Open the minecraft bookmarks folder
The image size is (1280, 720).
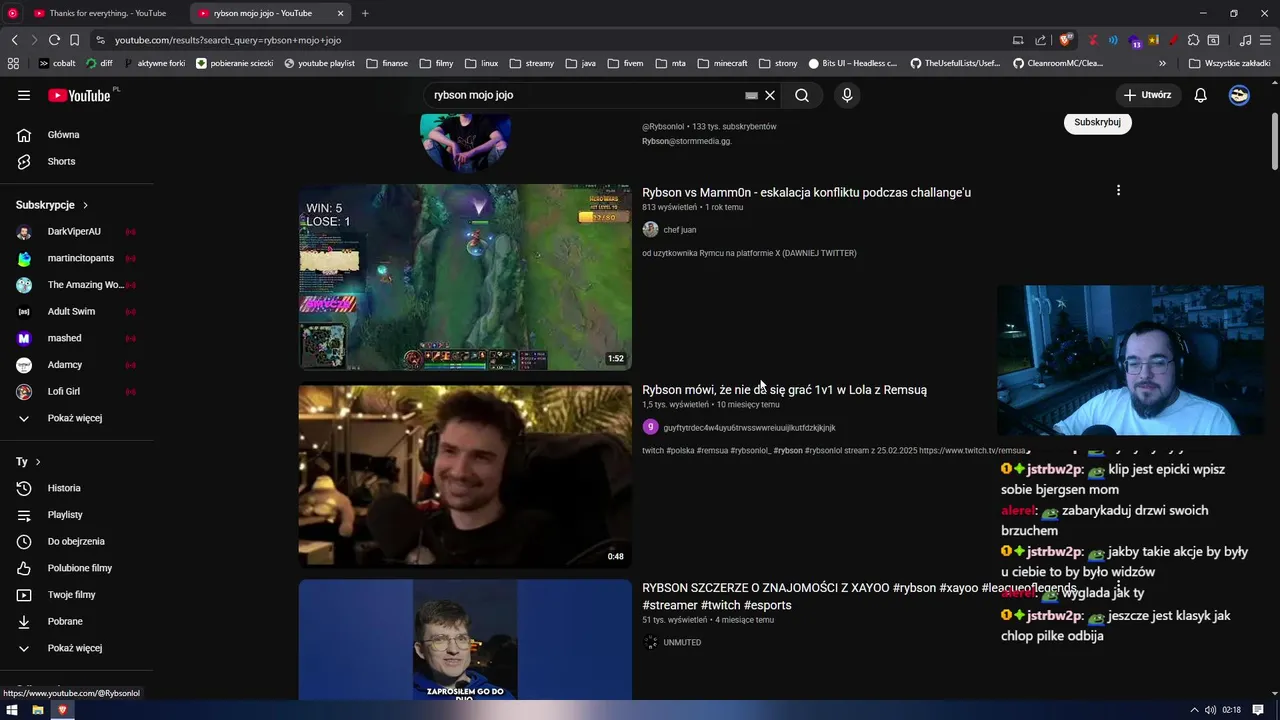point(723,63)
